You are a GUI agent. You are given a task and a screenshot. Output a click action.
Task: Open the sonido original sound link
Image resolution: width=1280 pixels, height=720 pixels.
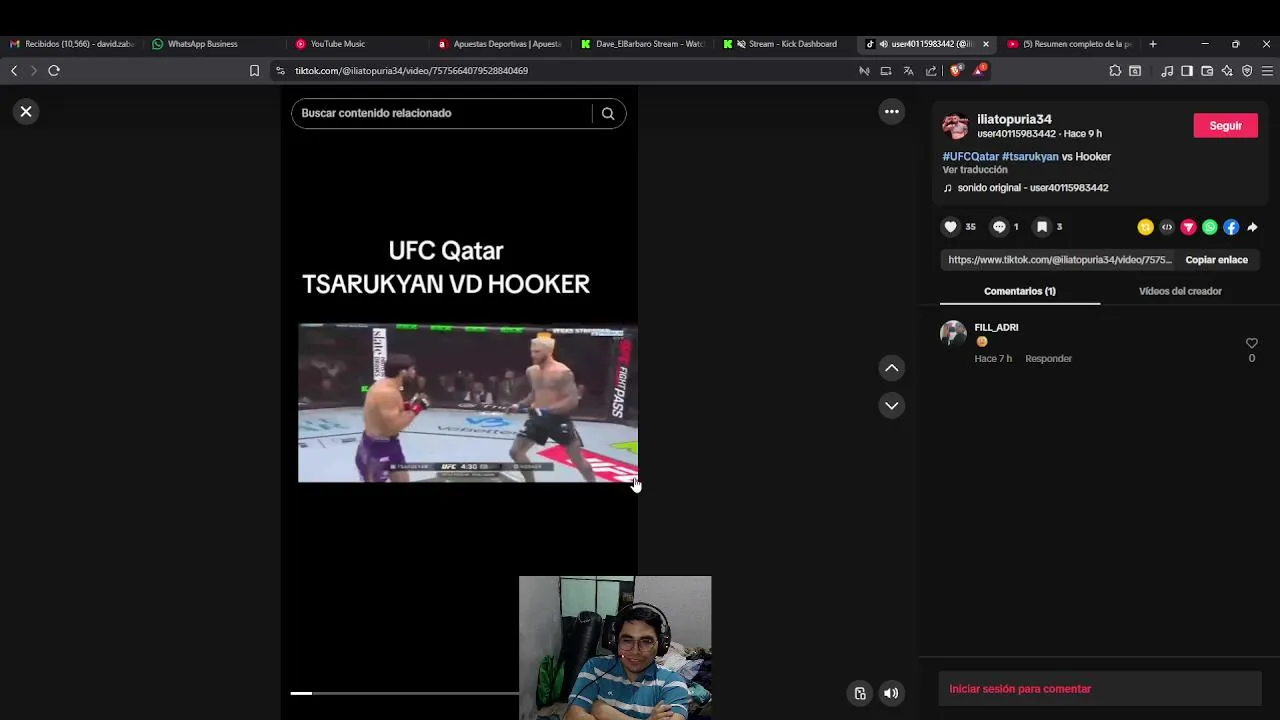pos(1033,188)
